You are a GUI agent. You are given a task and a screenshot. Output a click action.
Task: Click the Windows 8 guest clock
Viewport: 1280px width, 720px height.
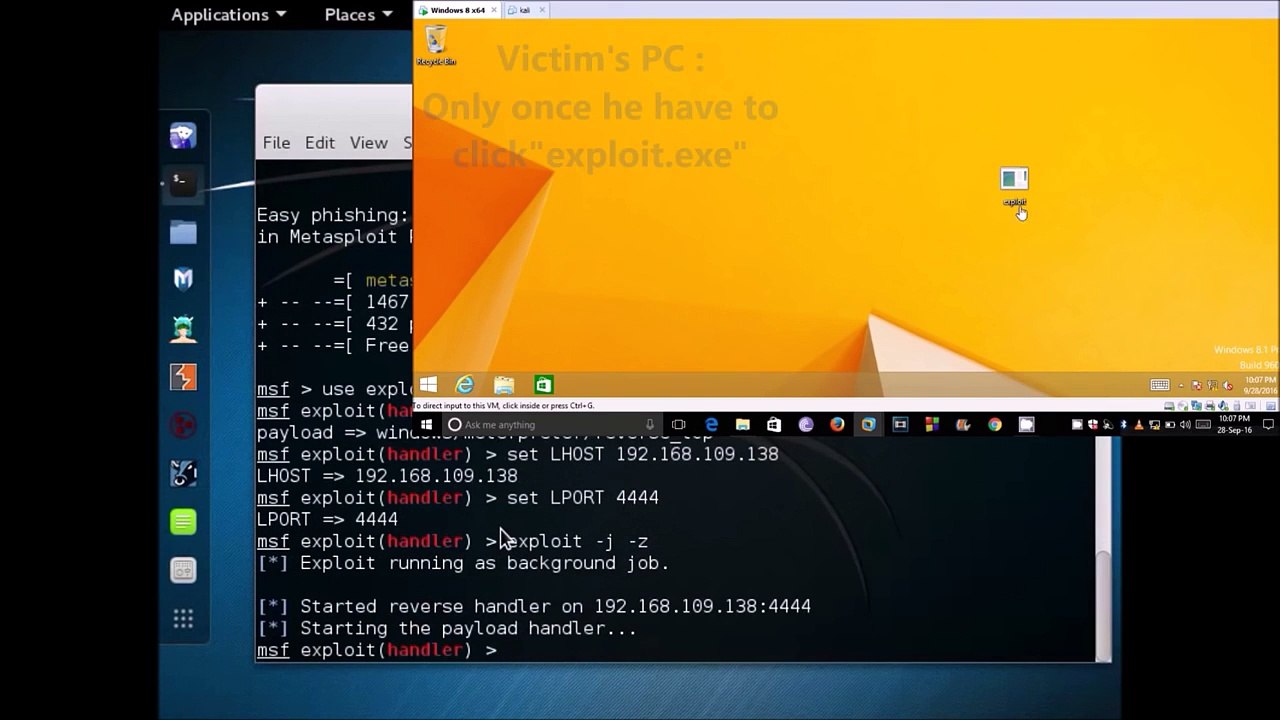point(1262,385)
